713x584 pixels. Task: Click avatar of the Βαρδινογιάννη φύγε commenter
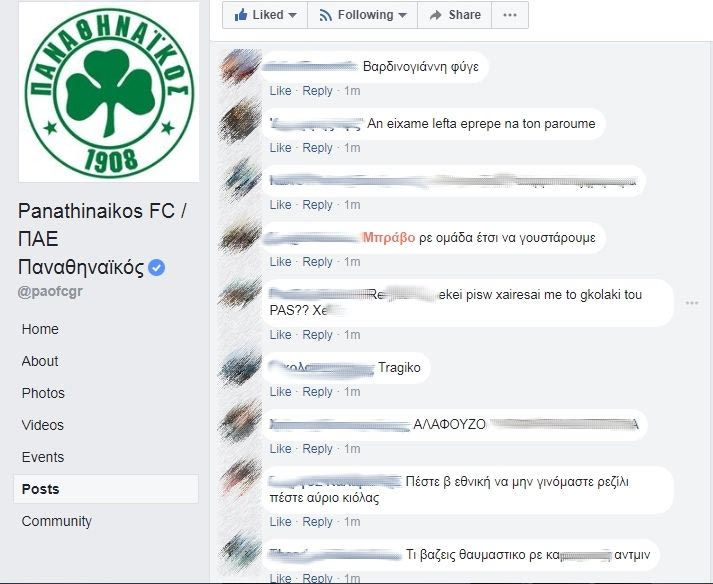[x=240, y=67]
